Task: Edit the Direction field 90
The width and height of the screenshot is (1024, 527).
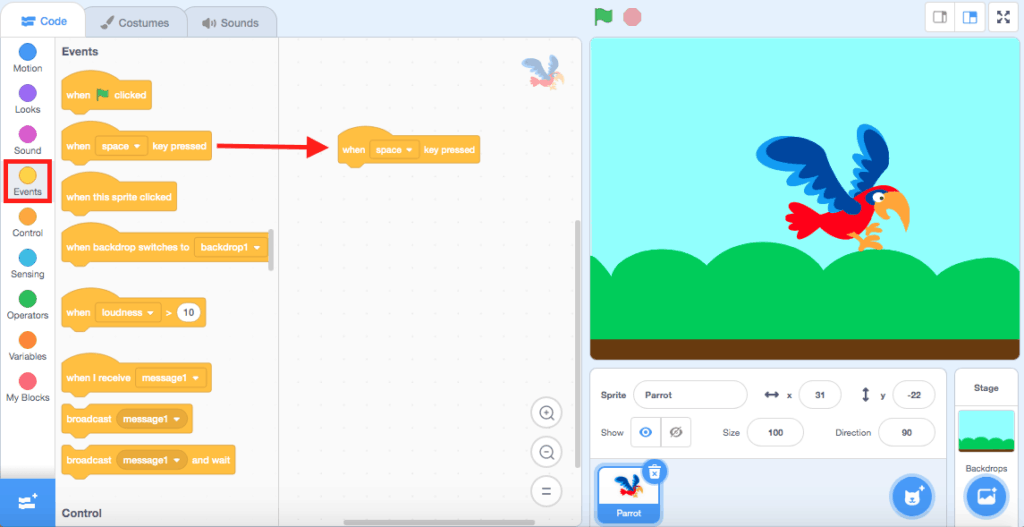Action: 906,432
